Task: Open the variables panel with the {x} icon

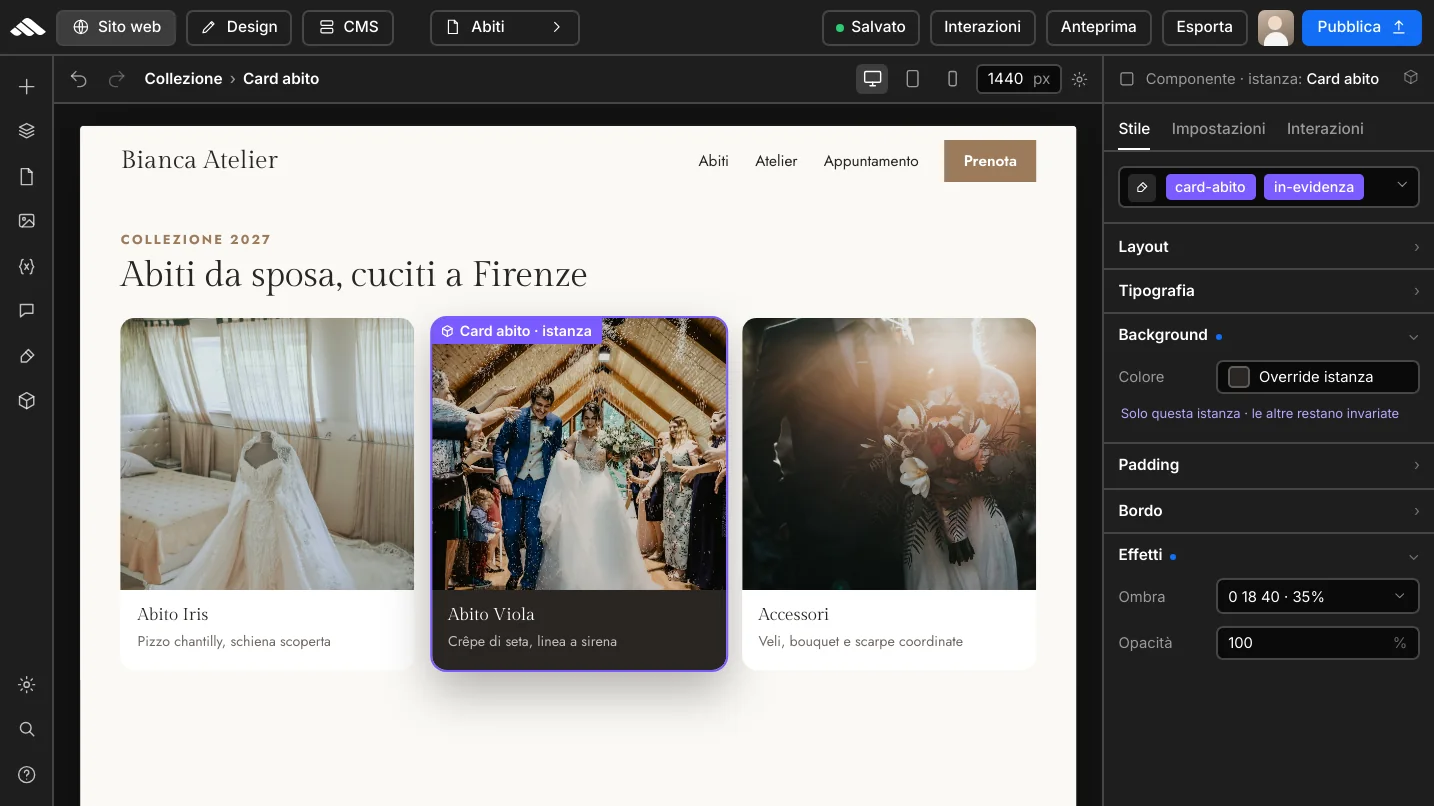Action: 27,266
